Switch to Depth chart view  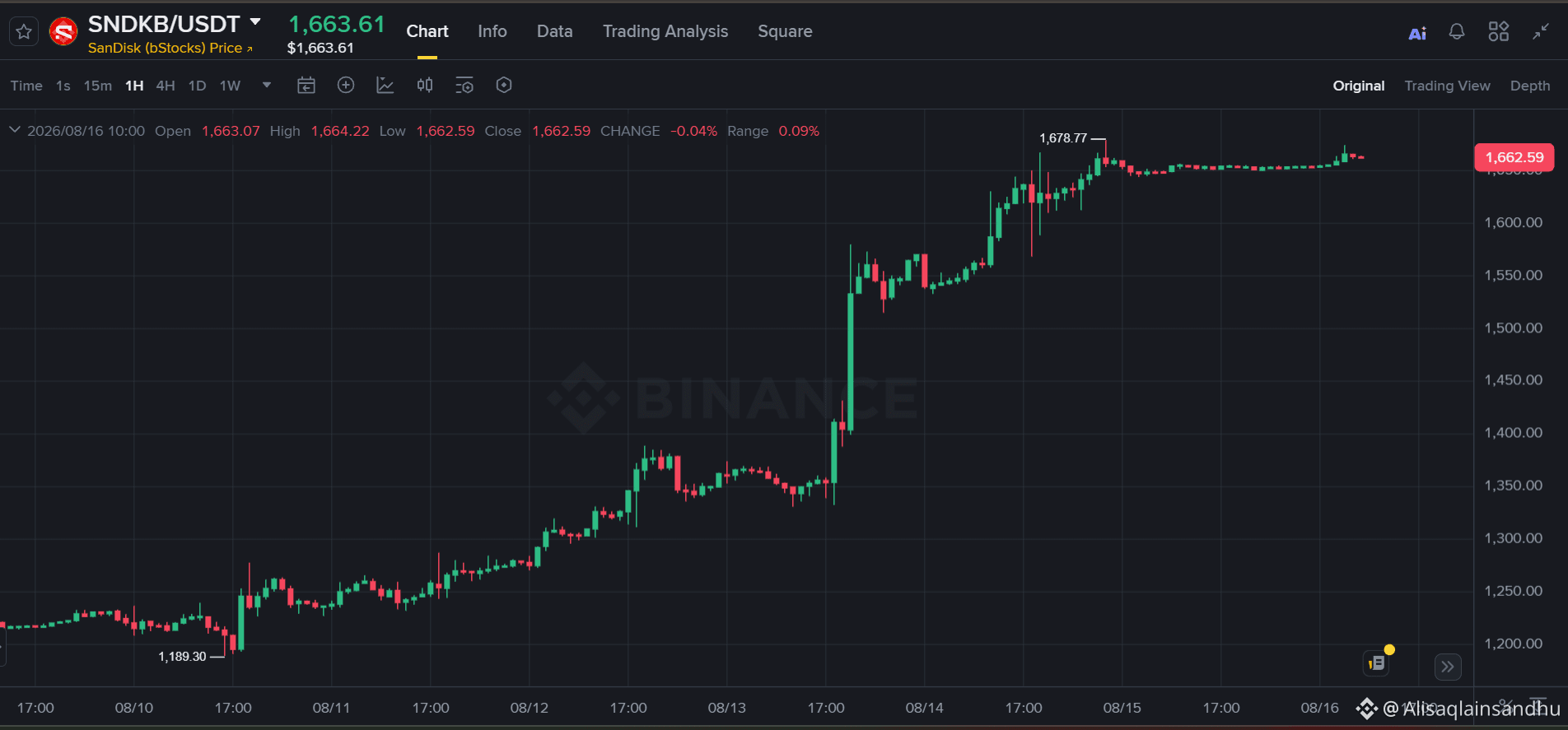(1530, 86)
